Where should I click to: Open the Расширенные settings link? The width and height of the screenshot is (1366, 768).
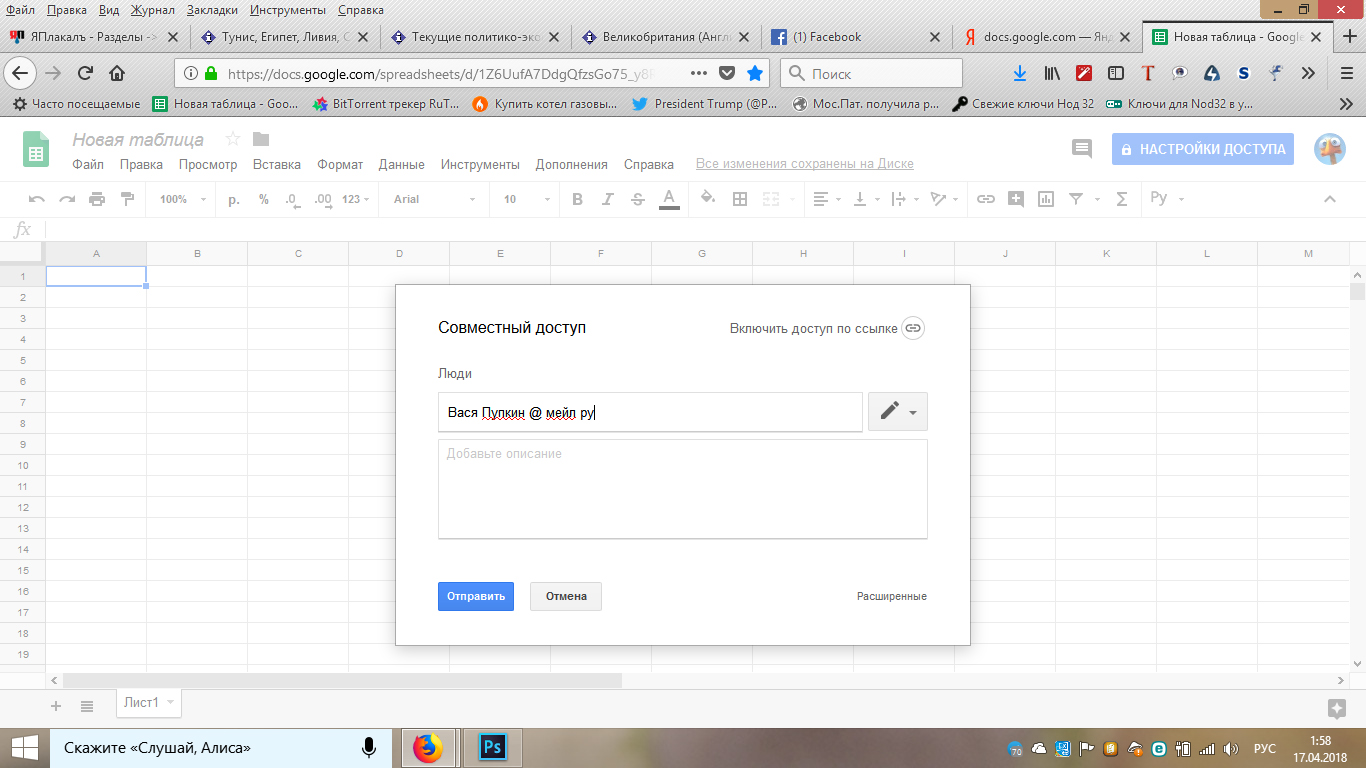892,596
